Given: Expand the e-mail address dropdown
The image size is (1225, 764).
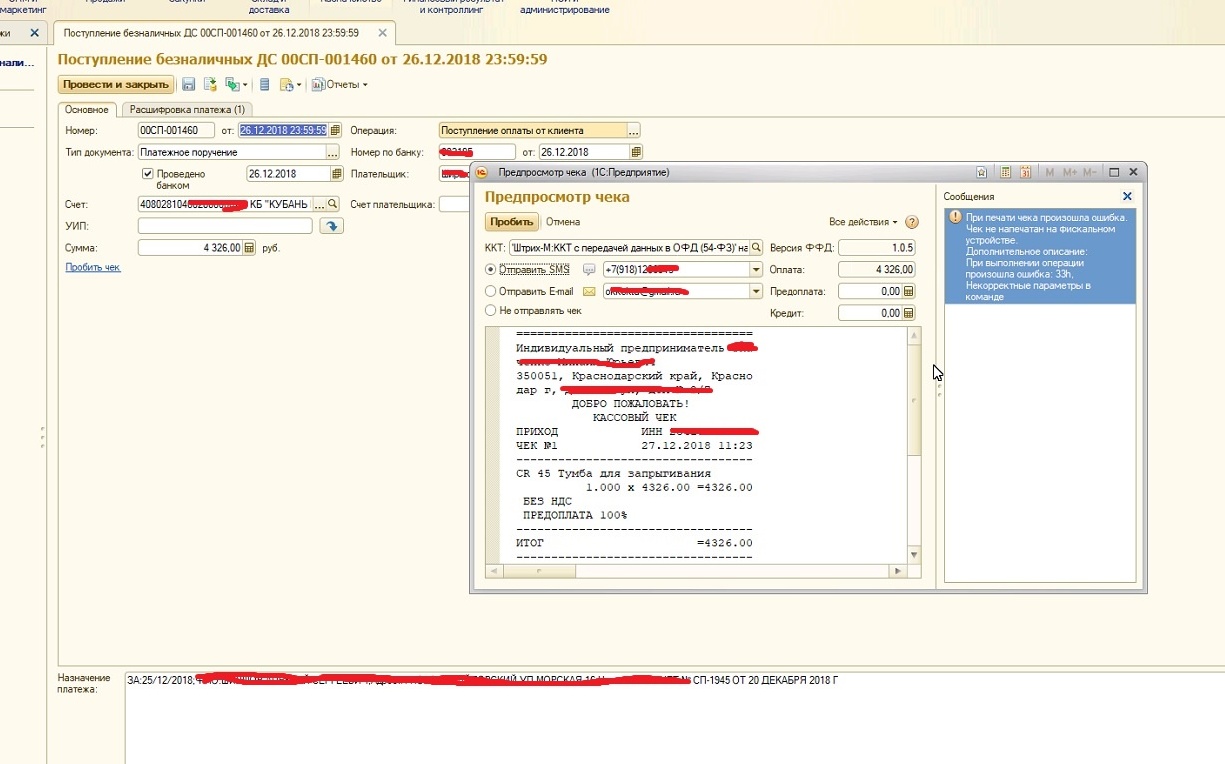Looking at the screenshot, I should pos(757,291).
